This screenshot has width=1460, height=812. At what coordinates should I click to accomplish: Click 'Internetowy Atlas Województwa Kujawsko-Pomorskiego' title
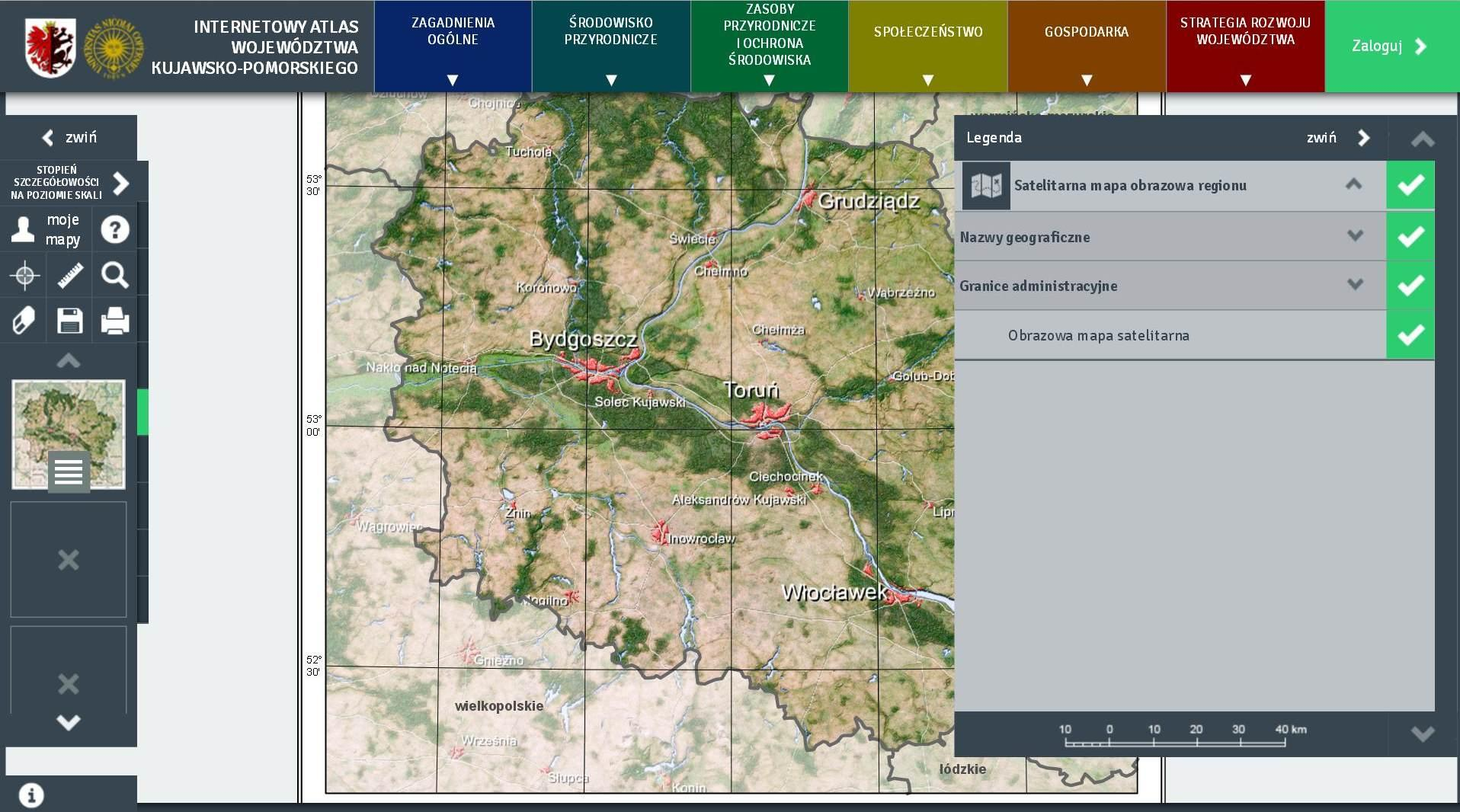[x=255, y=47]
